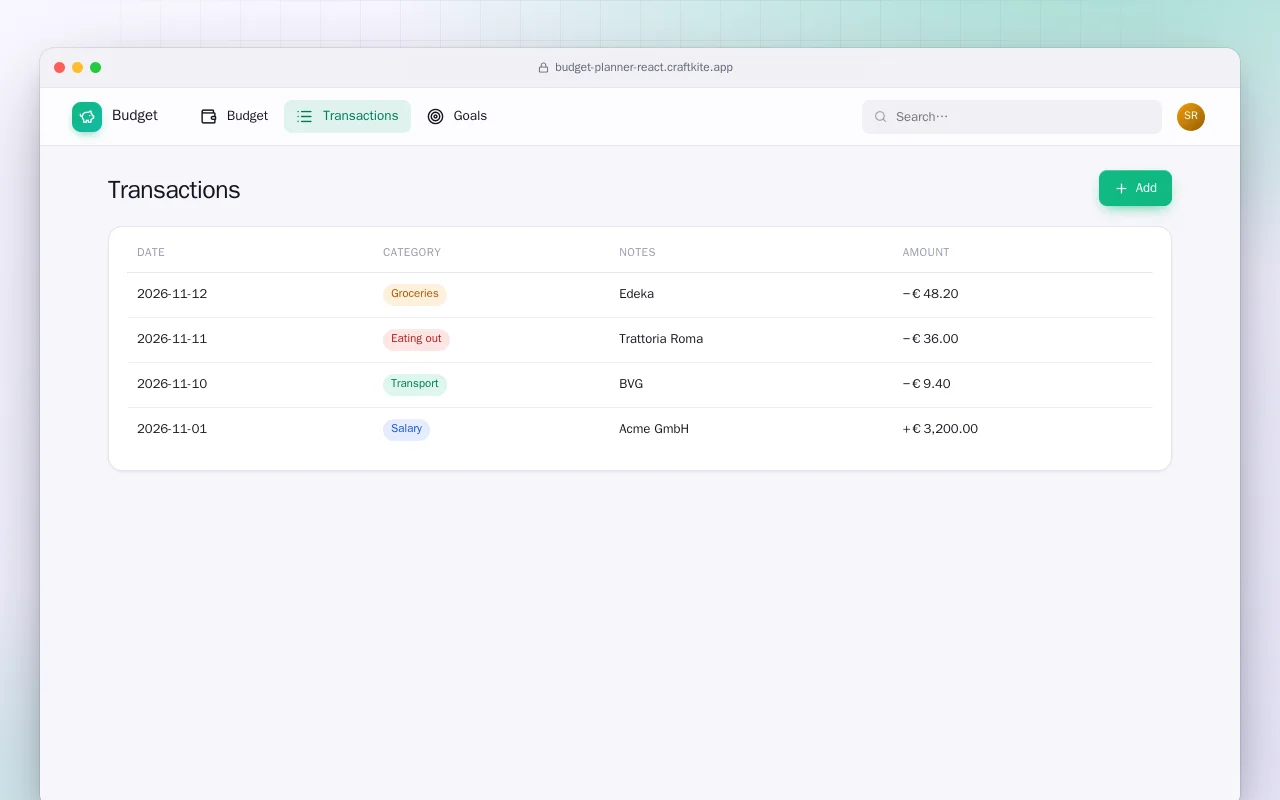This screenshot has height=800, width=1280.
Task: Click the Transactions page heading
Action: 174,190
